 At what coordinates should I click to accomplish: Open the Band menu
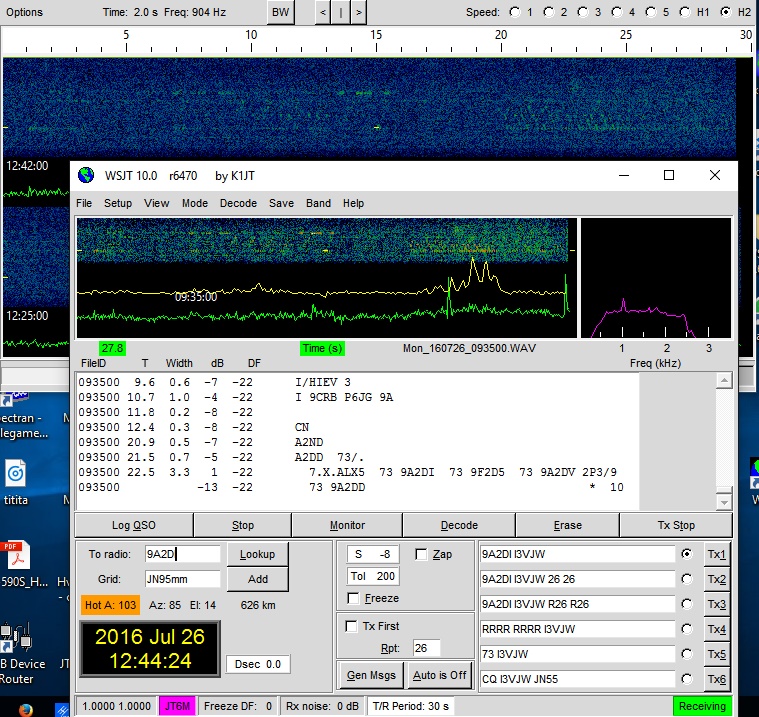coord(318,203)
